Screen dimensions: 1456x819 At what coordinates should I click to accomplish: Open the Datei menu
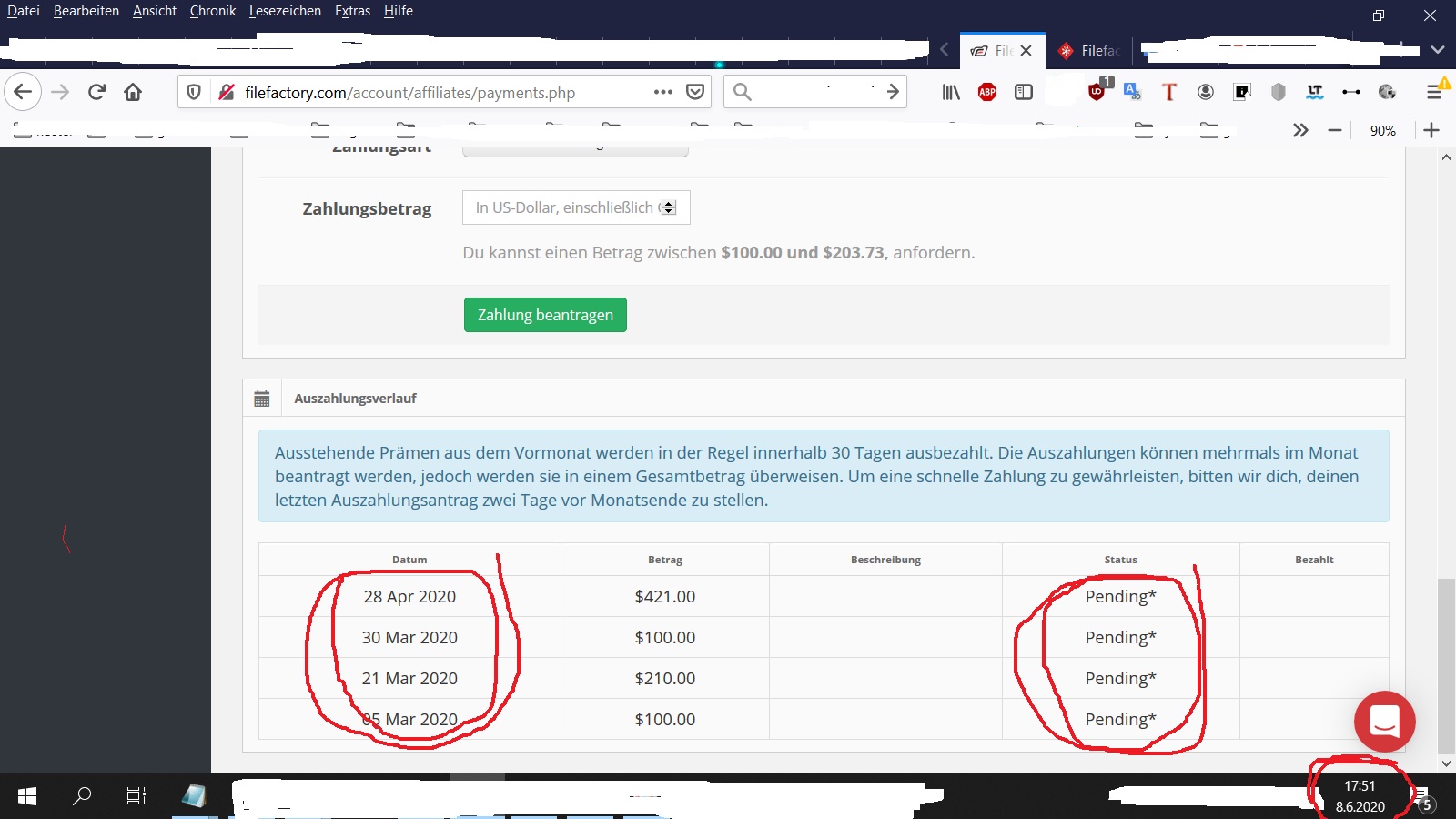[24, 11]
